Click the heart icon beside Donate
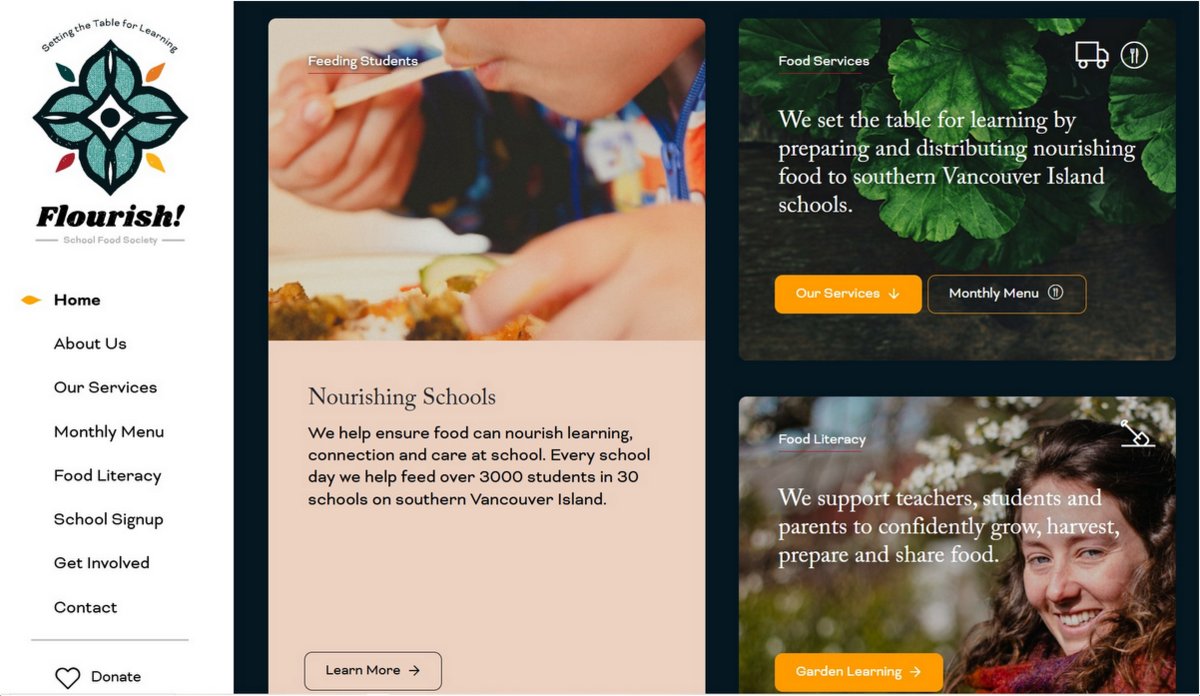This screenshot has height=696, width=1200. pyautogui.click(x=67, y=677)
